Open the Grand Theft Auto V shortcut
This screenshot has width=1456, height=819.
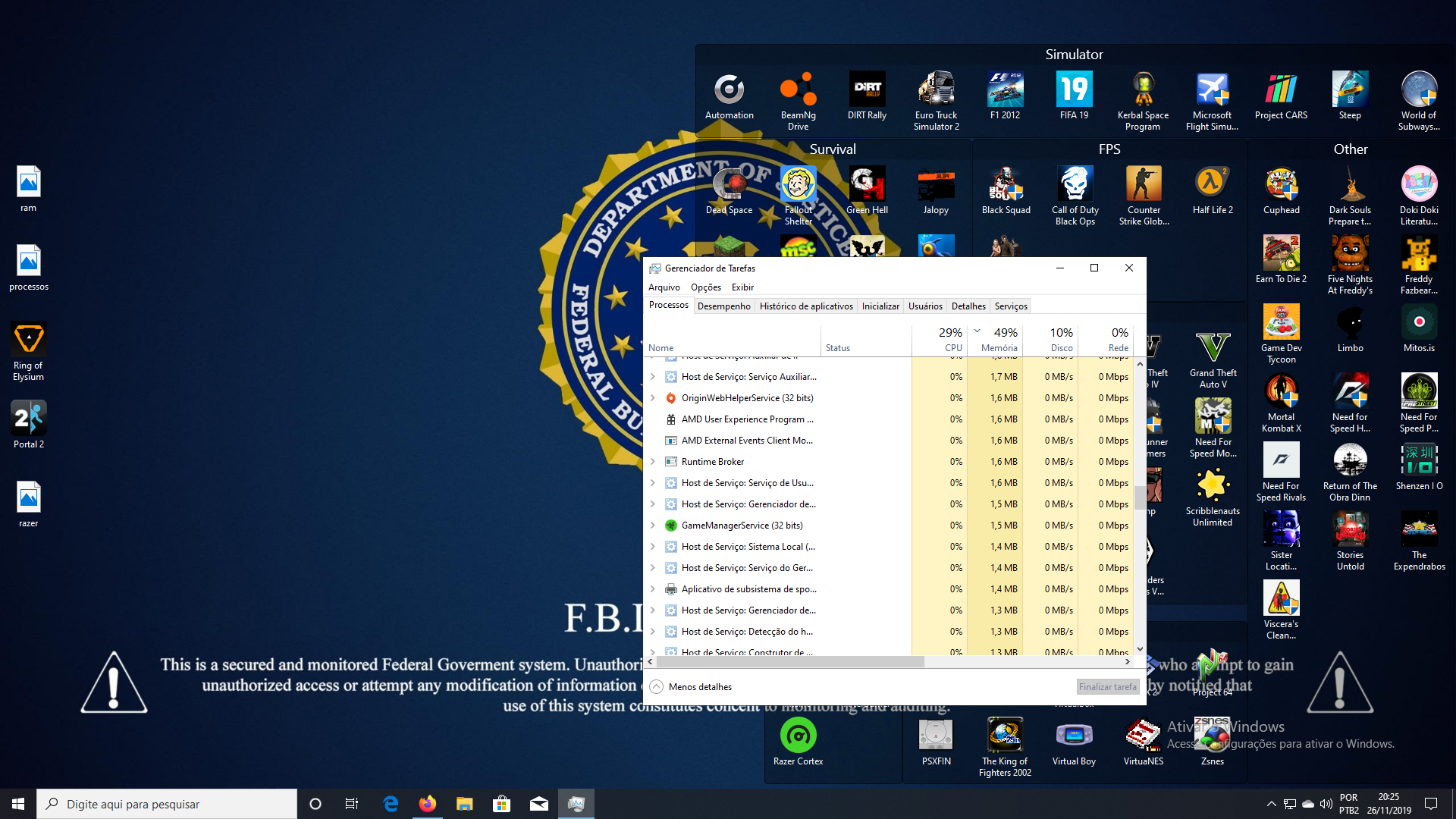point(1213,359)
